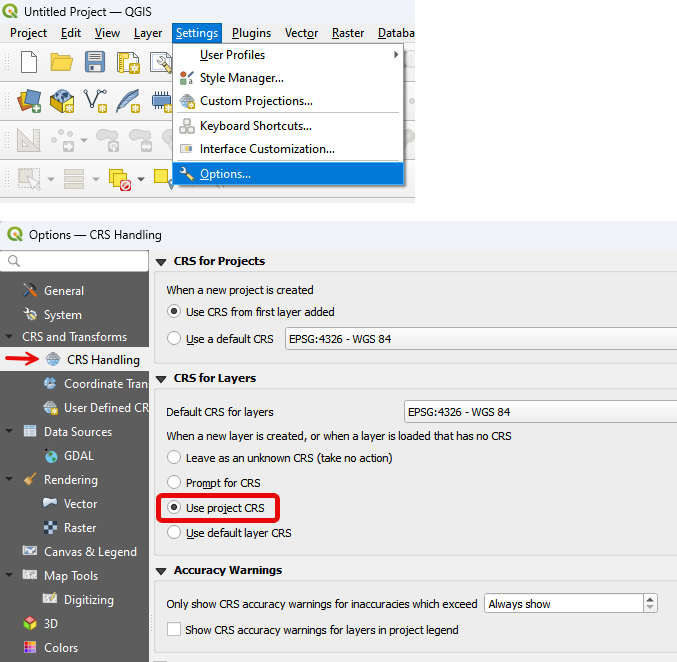Enable CRS accuracy warnings for project legend layers
Viewport: 677px width, 662px height.
[x=175, y=630]
